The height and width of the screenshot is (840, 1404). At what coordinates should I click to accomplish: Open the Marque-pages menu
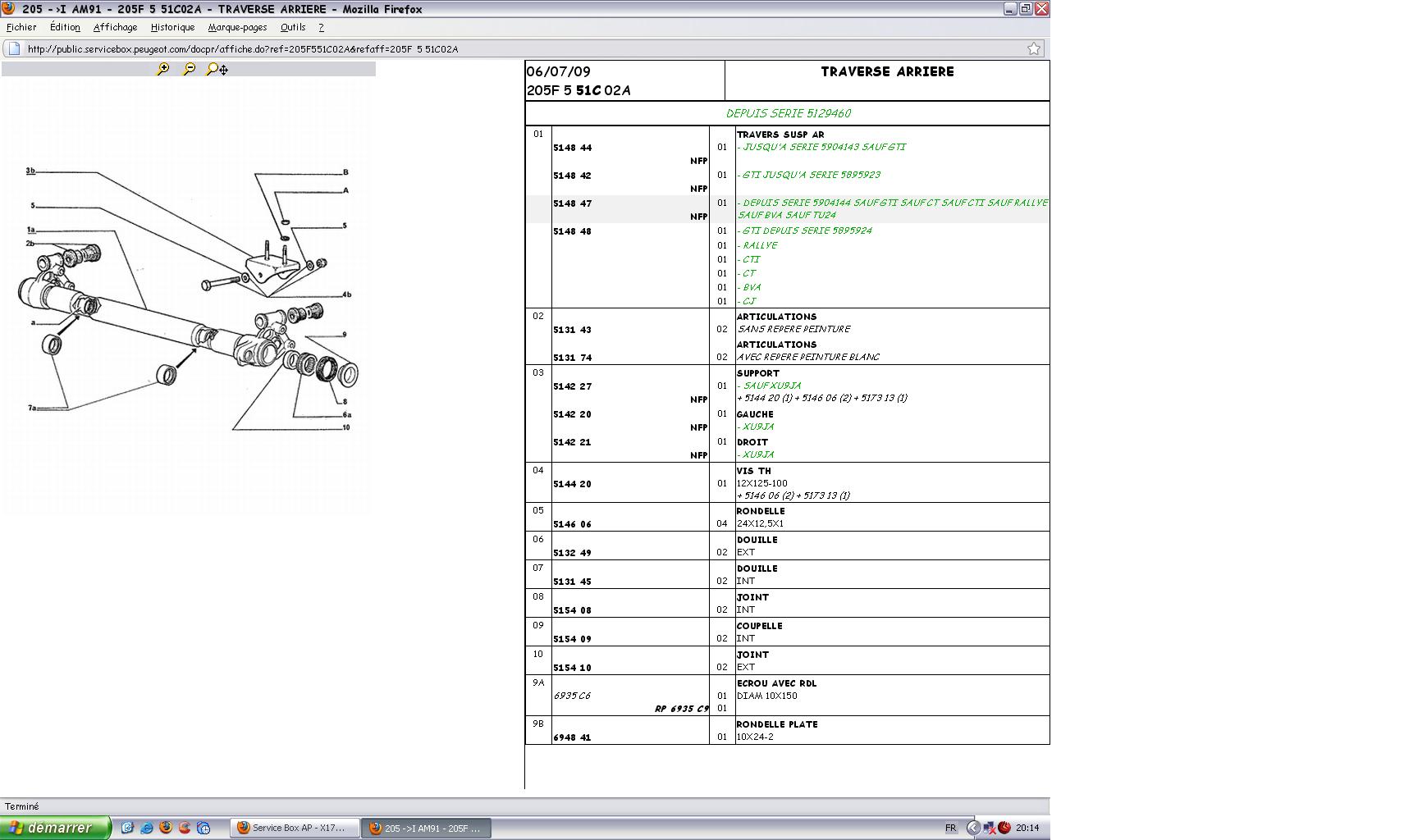237,27
